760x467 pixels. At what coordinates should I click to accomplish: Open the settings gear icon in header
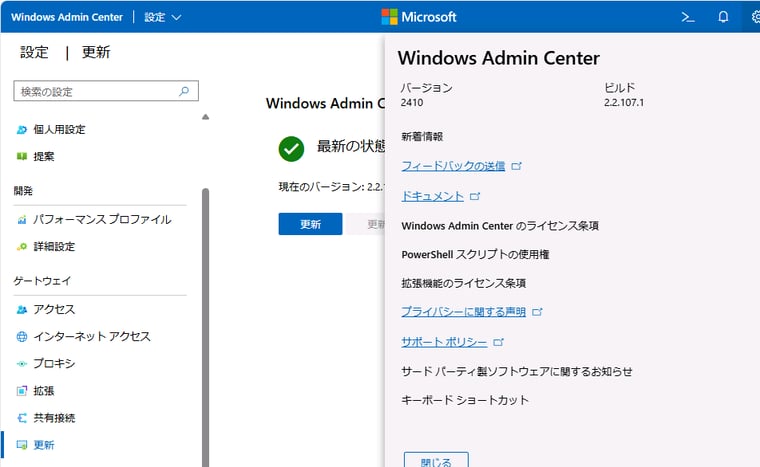[x=755, y=17]
